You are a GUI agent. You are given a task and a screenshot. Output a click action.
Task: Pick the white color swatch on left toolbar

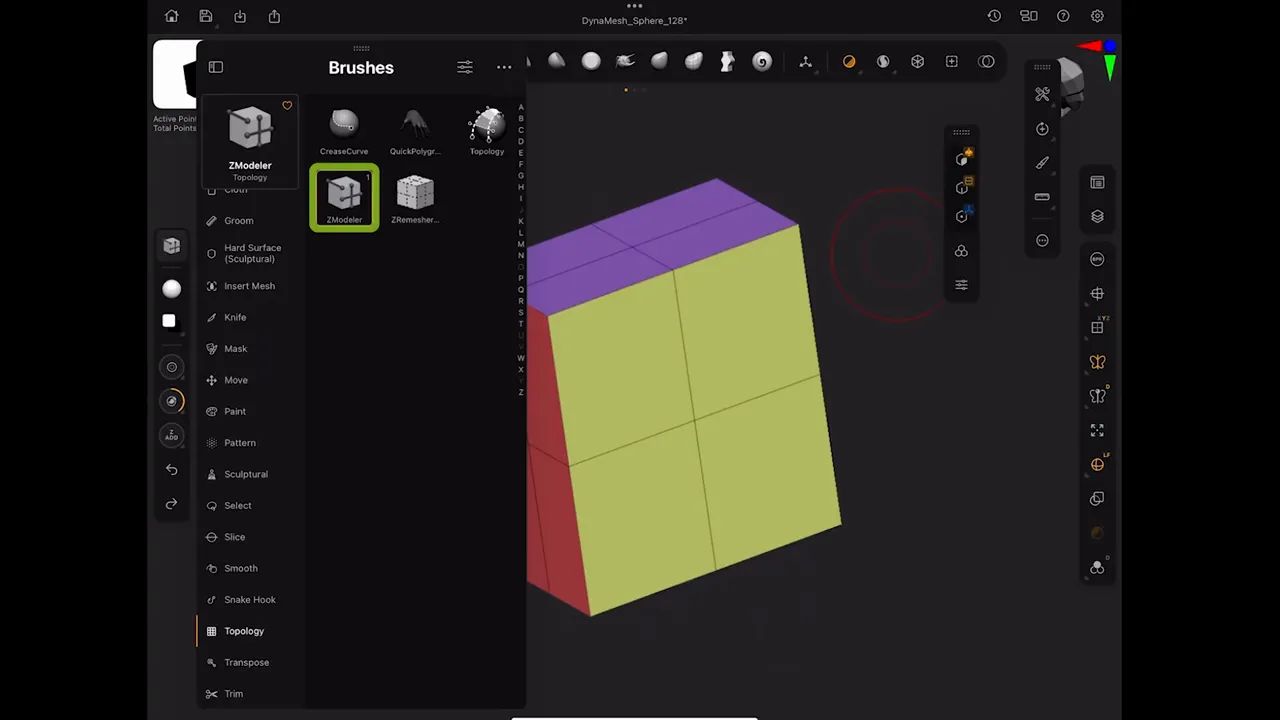pyautogui.click(x=169, y=321)
